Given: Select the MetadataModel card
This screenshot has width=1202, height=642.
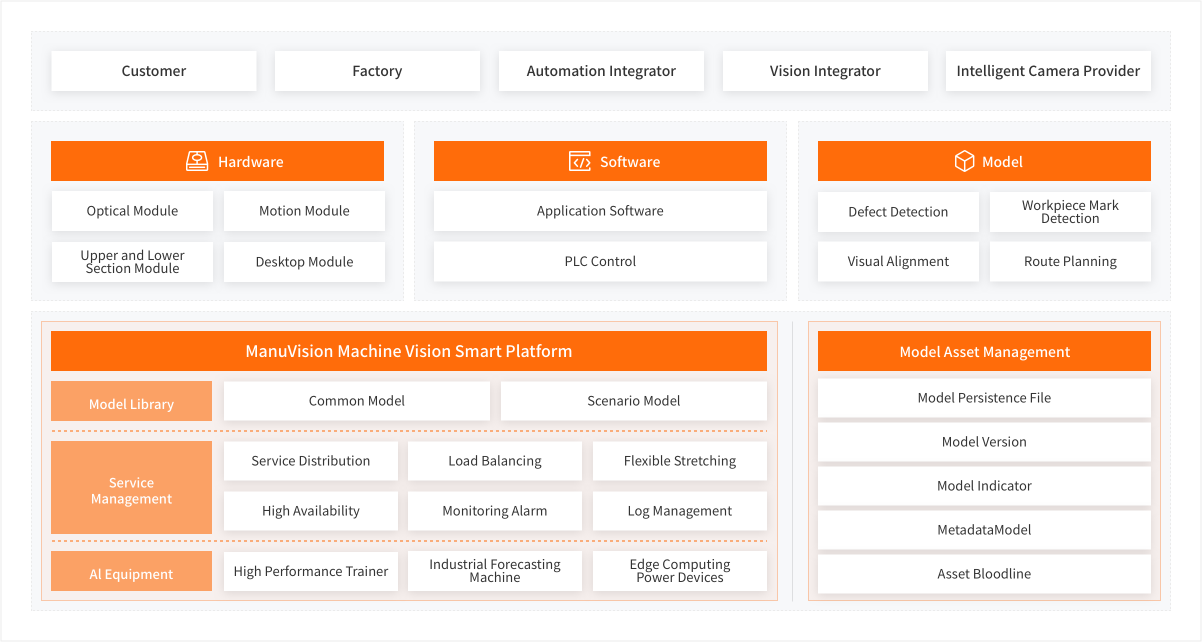Looking at the screenshot, I should click(984, 530).
